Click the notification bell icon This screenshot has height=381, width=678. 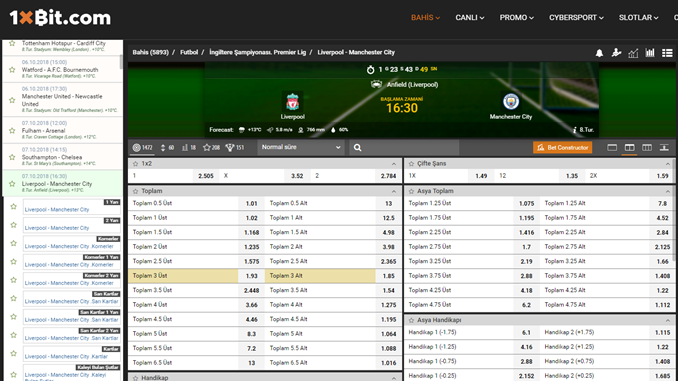(x=599, y=53)
